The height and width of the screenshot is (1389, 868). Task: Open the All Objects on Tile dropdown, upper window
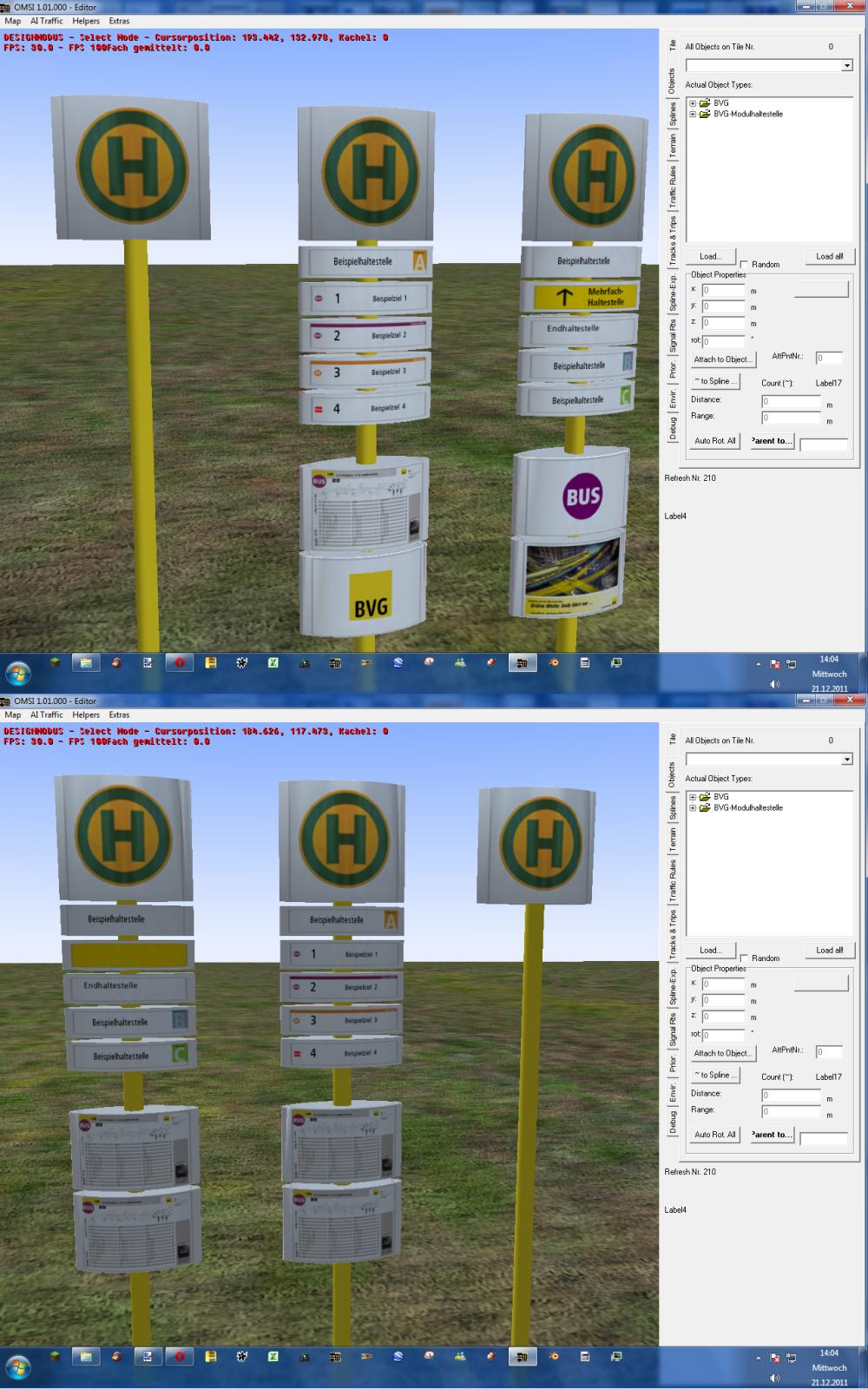[847, 66]
